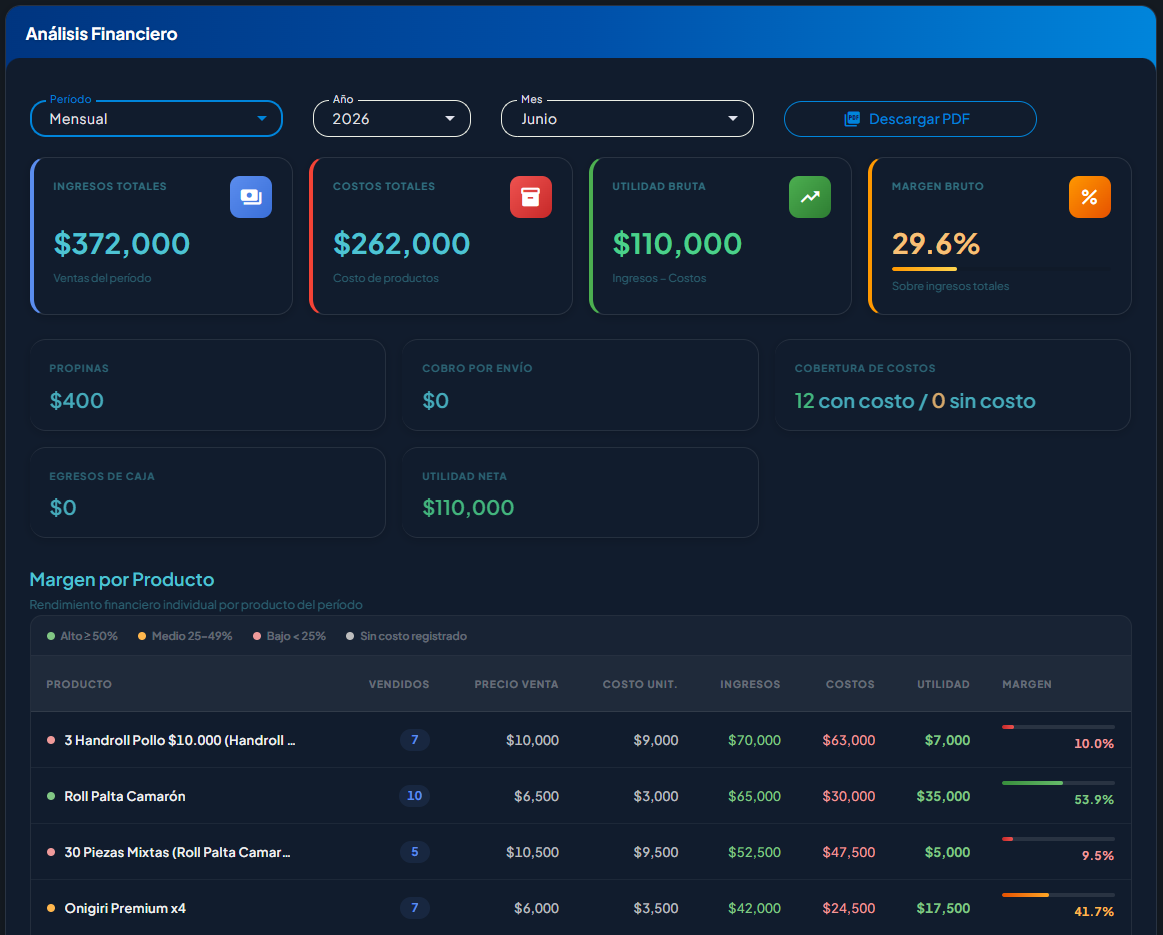Click the Ingresos Totales cash icon
This screenshot has width=1163, height=935.
(251, 197)
